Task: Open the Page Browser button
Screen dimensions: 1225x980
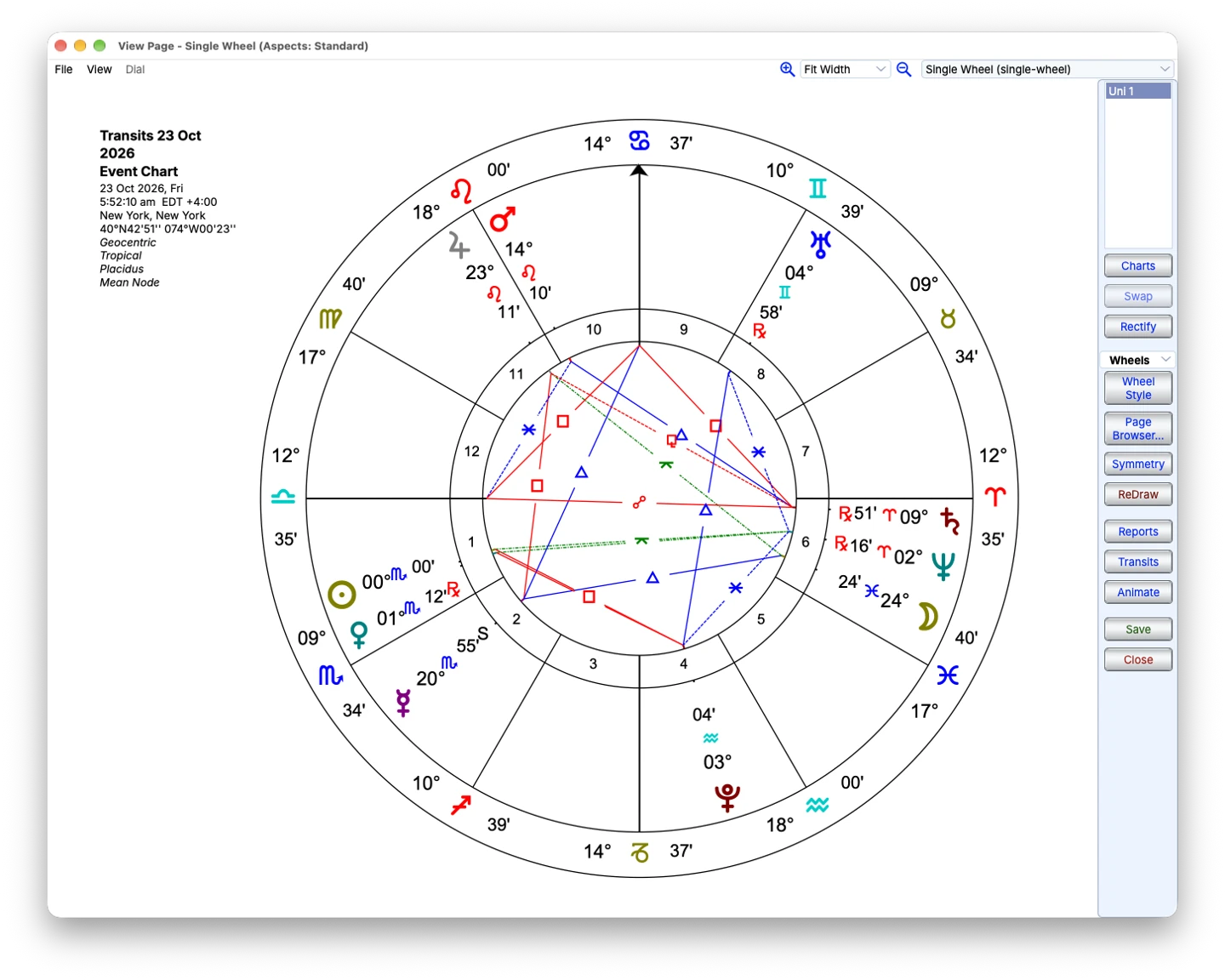Action: click(1138, 429)
